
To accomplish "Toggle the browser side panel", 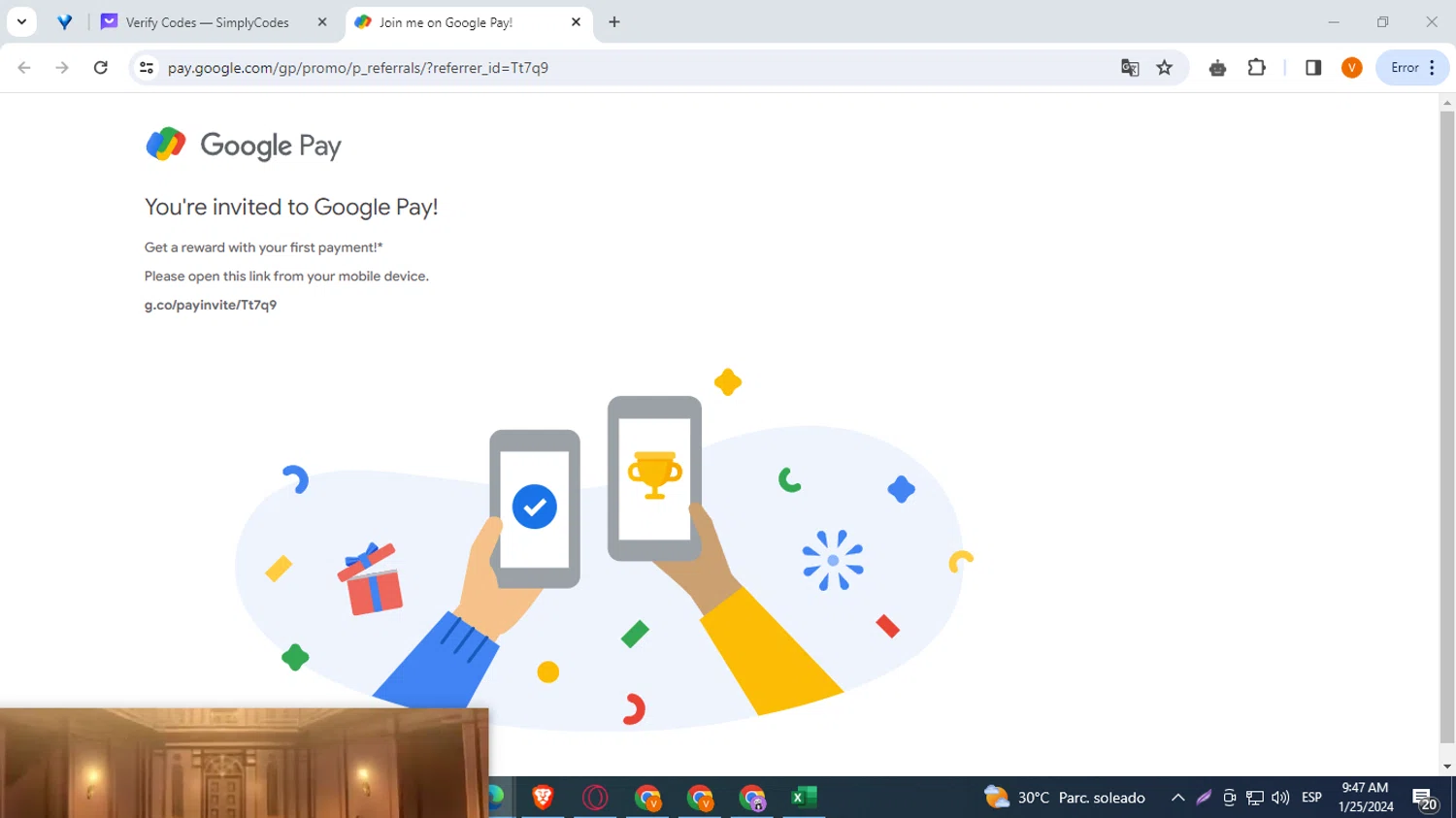I will pos(1313,68).
